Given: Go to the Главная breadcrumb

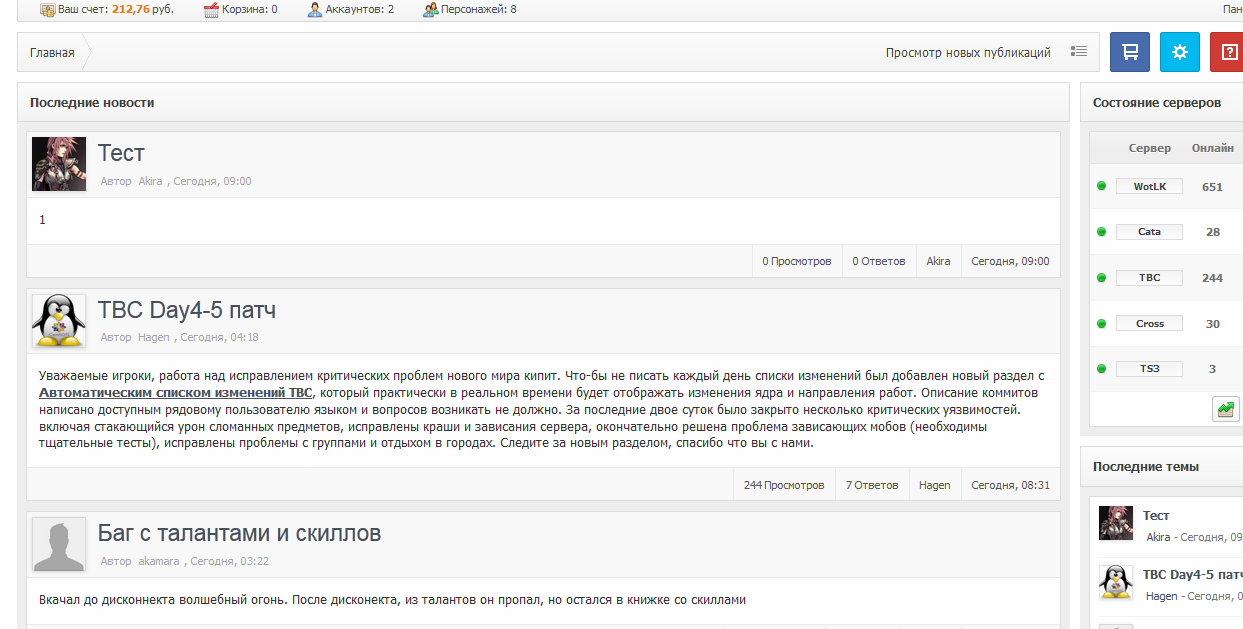Looking at the screenshot, I should click(x=52, y=53).
